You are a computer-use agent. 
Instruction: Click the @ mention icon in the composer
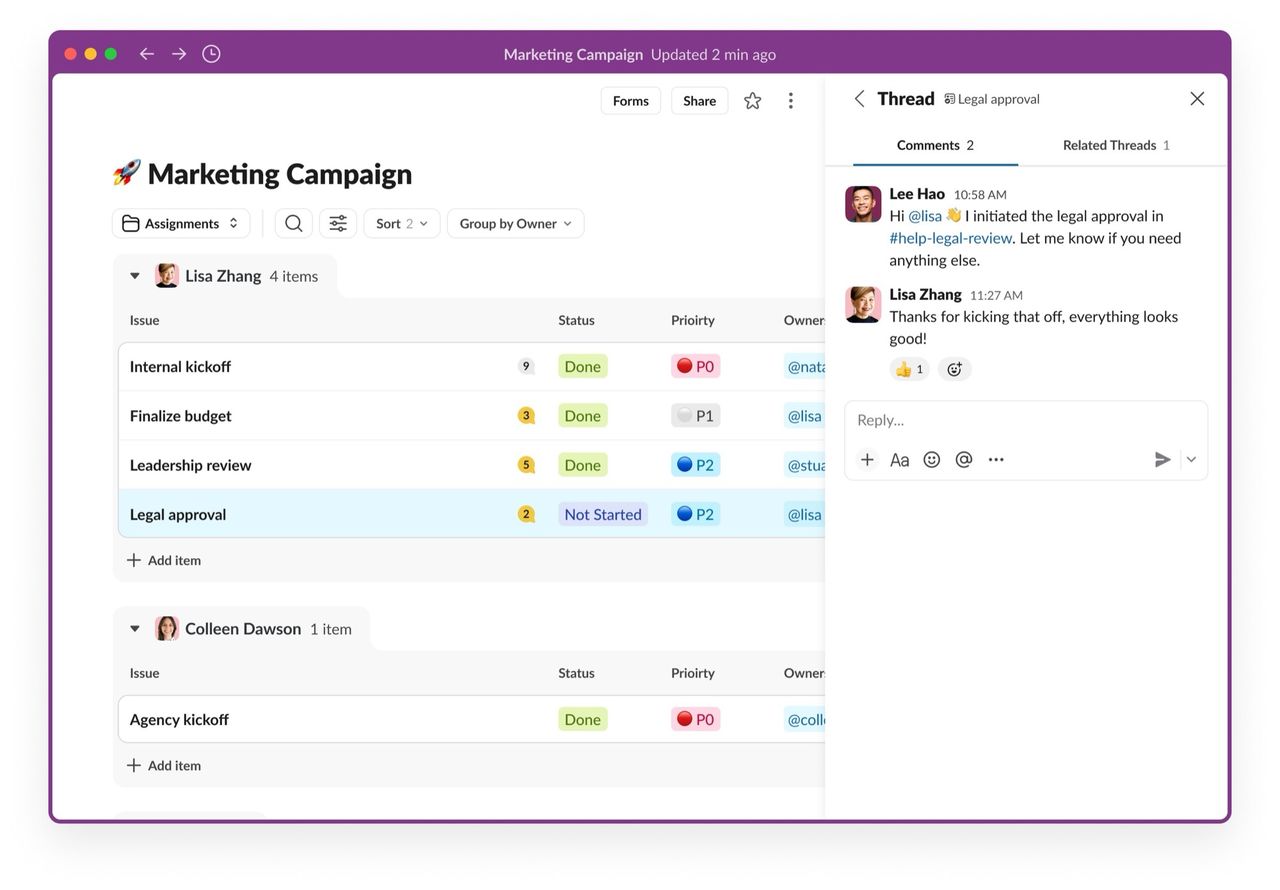(x=963, y=459)
